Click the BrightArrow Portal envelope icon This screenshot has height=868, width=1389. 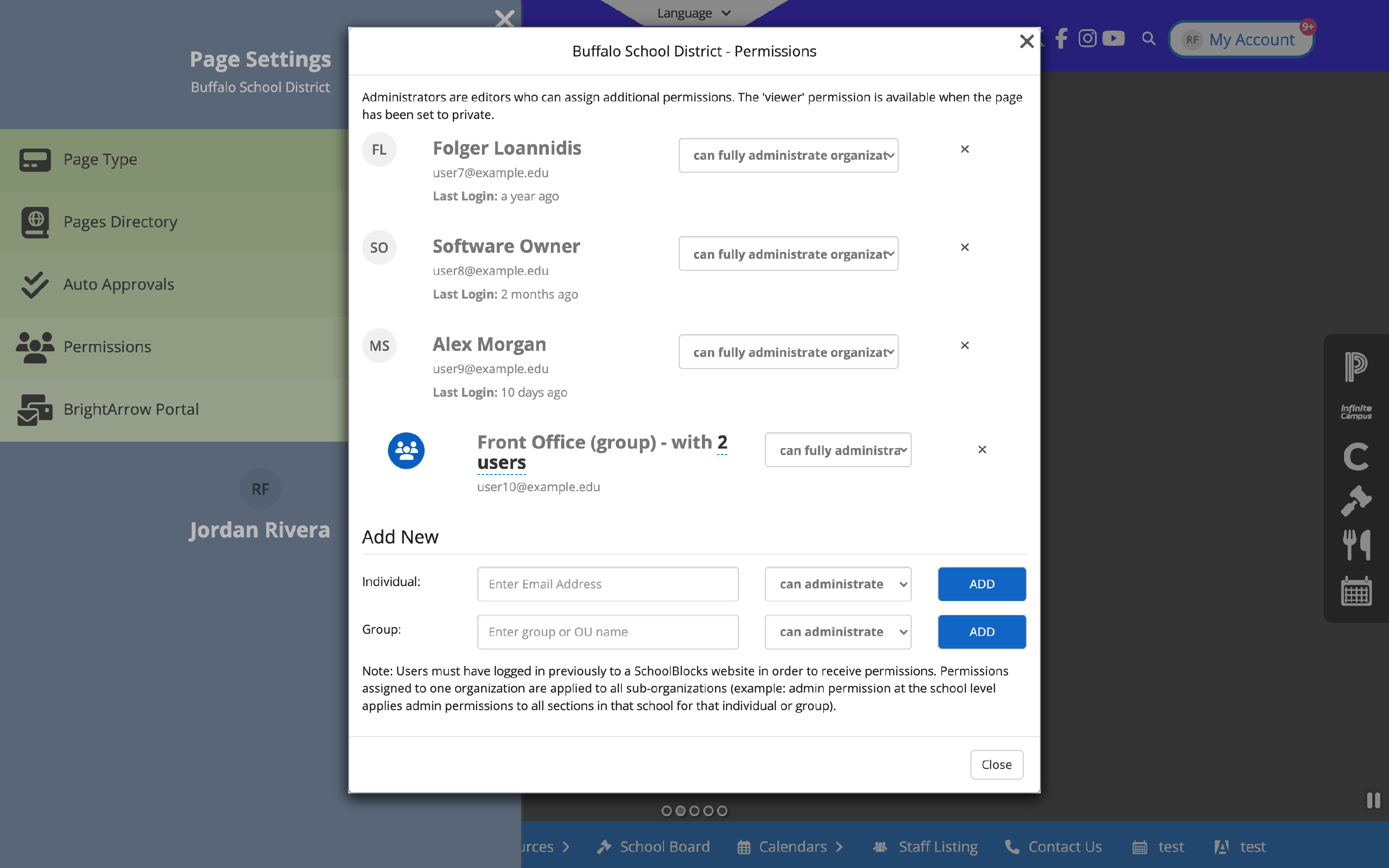(35, 410)
